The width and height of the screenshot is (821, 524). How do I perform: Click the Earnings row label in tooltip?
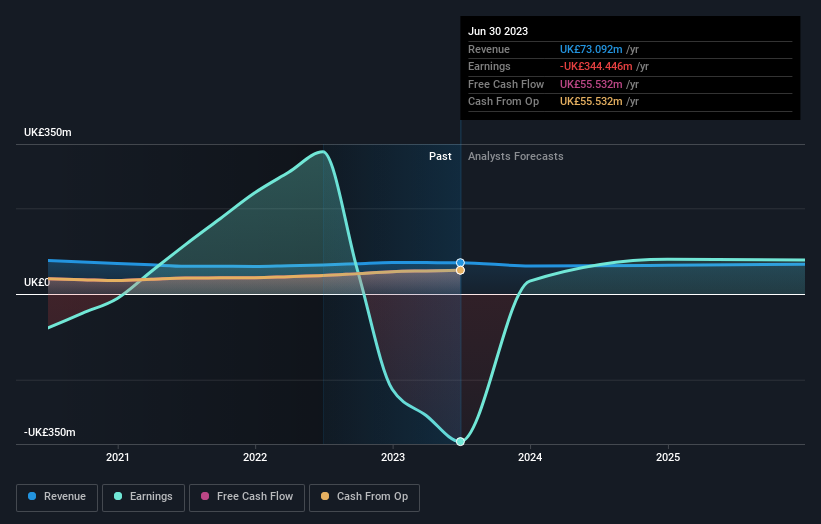point(489,66)
